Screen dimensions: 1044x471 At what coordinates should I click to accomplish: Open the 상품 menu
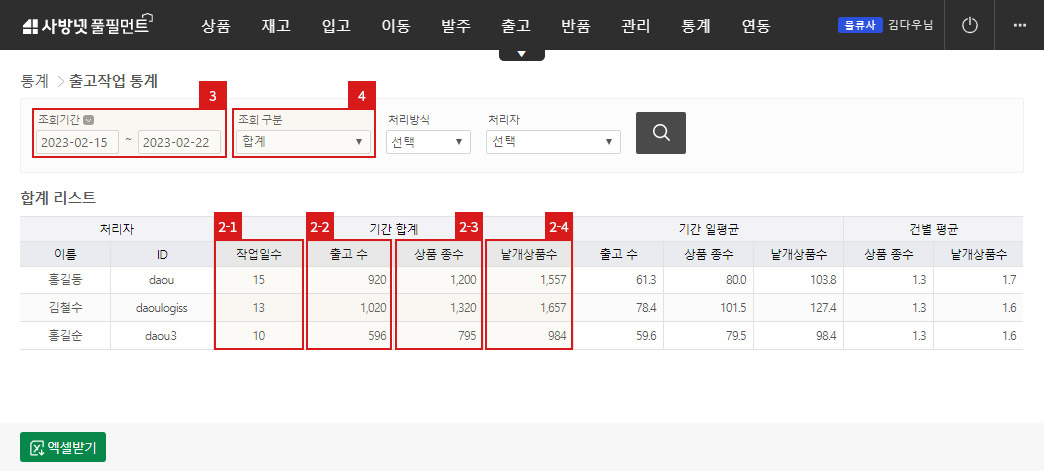tap(215, 27)
